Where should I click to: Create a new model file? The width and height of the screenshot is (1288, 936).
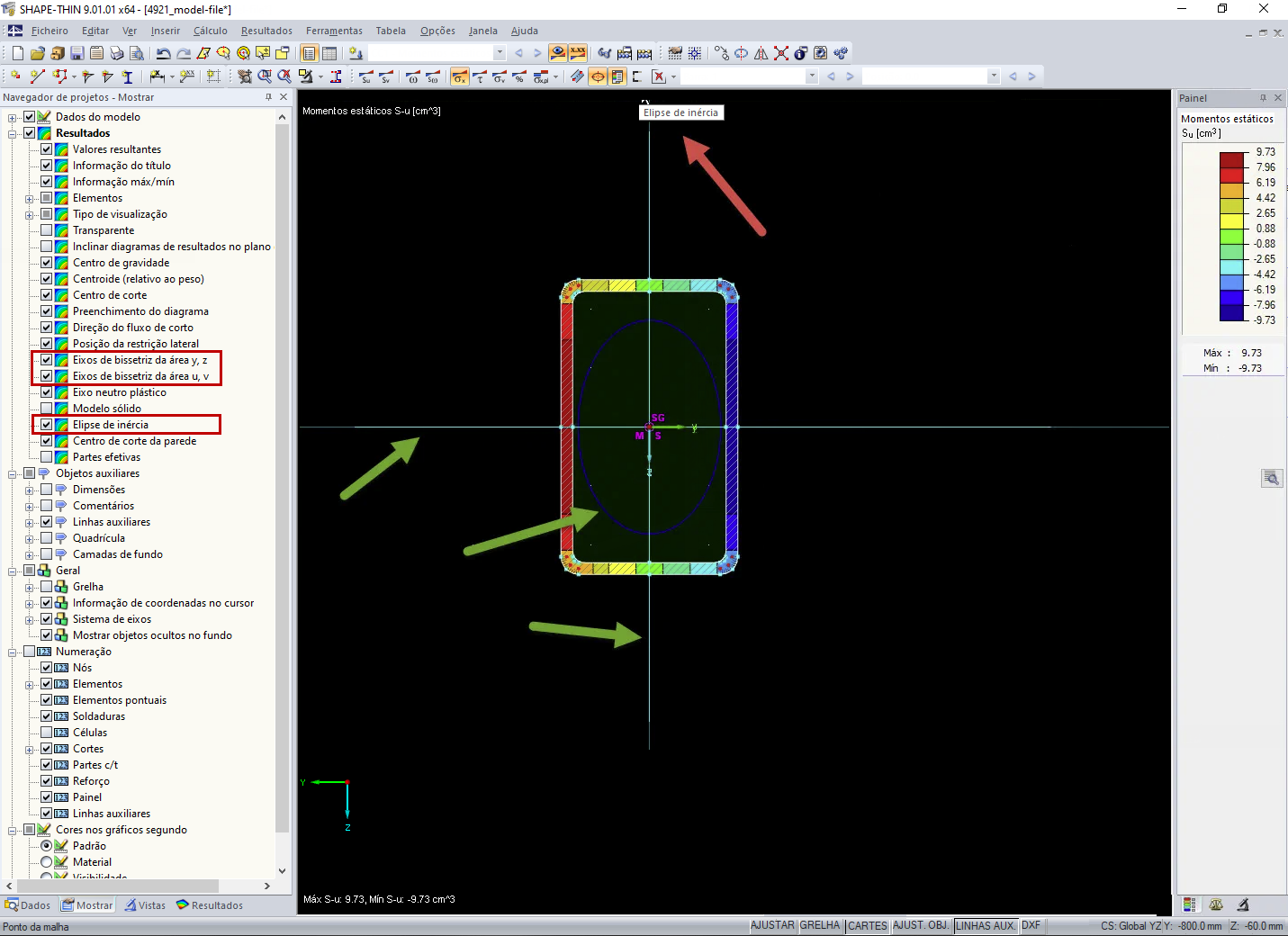17,53
